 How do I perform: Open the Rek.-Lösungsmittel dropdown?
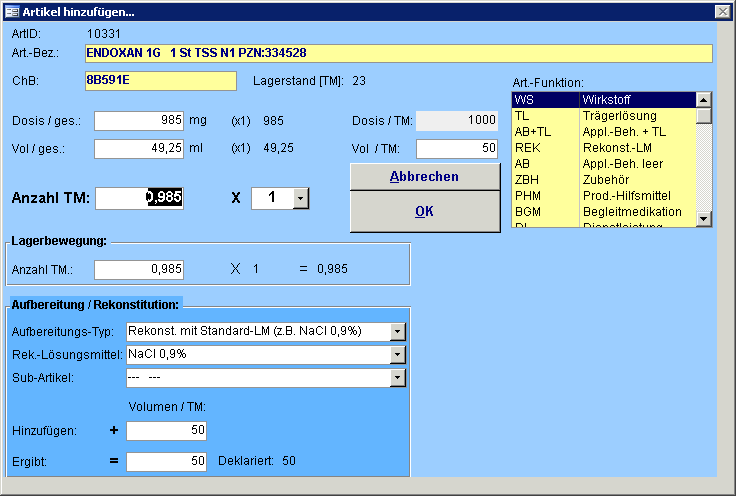point(398,354)
